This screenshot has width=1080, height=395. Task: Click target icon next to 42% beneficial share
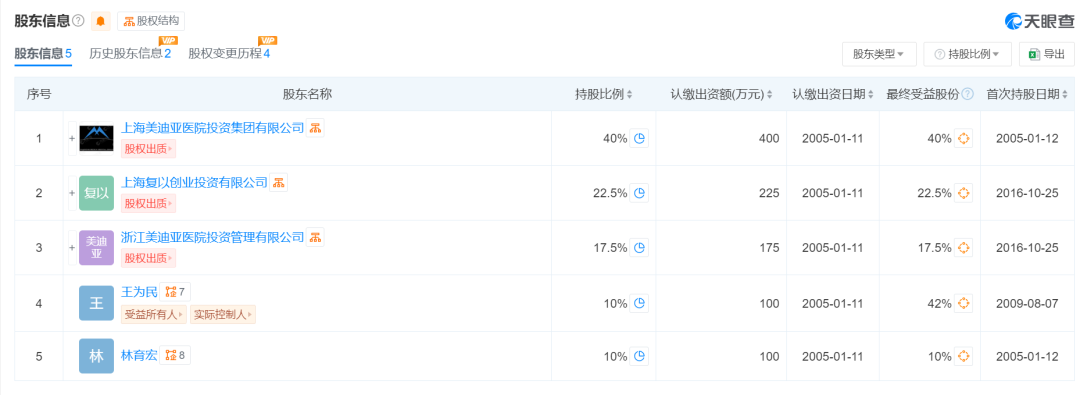[x=964, y=303]
